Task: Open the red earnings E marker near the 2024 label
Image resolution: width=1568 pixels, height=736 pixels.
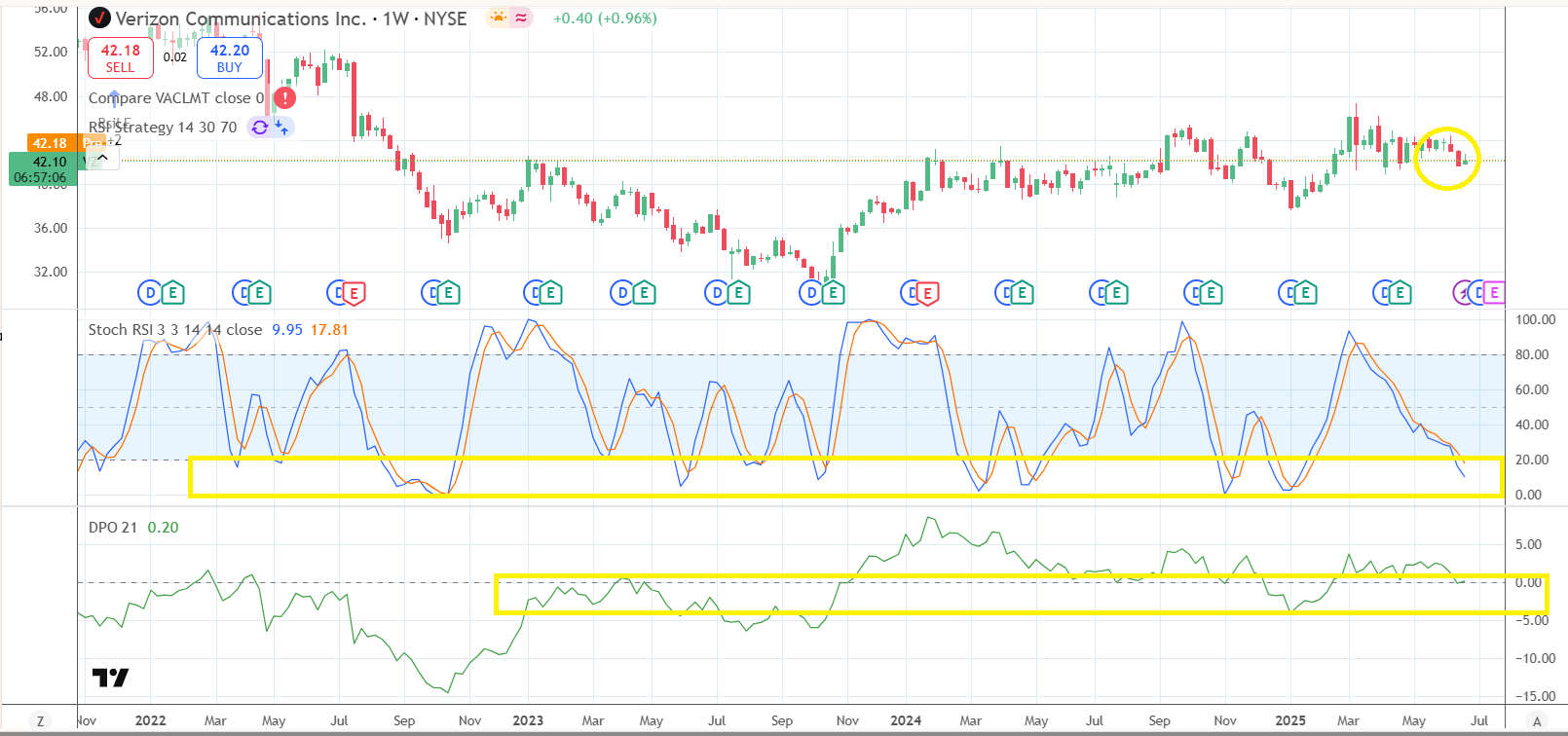Action: [x=926, y=292]
